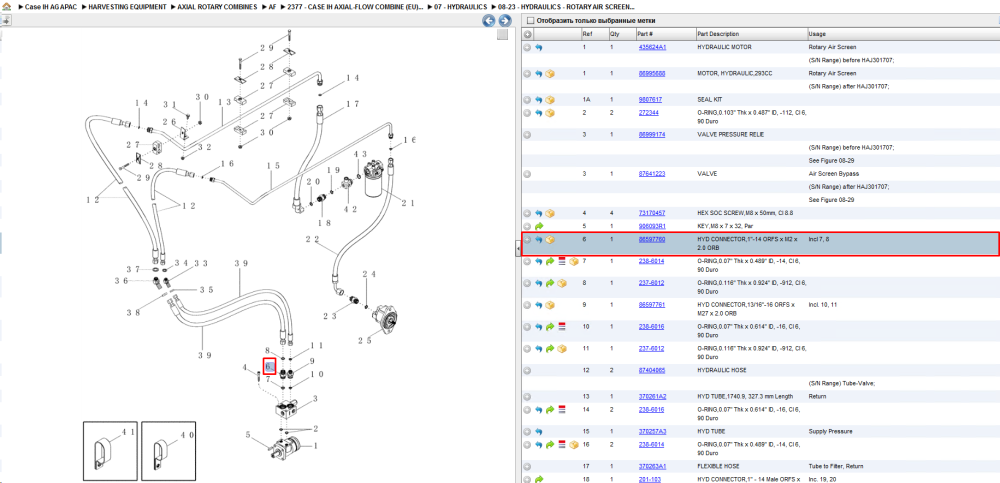Toggle 'Отобразить только выбранные метки' checkbox
This screenshot has height=483, width=1000.
click(x=530, y=20)
